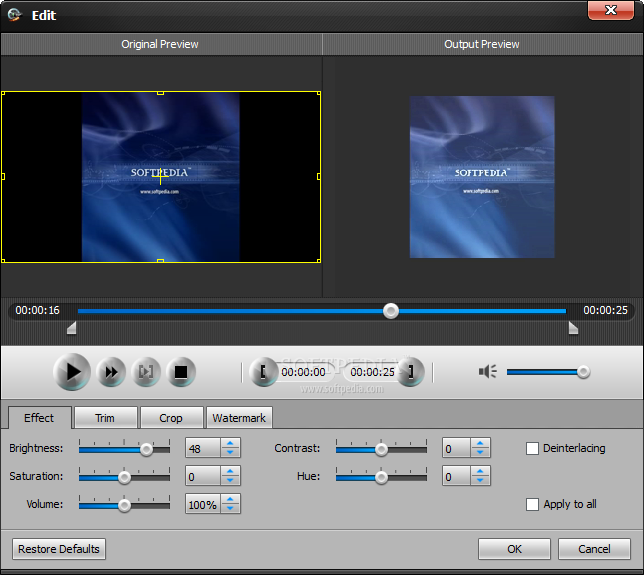This screenshot has height=575, width=644.
Task: Set trim end point with right bracket
Action: pyautogui.click(x=411, y=372)
